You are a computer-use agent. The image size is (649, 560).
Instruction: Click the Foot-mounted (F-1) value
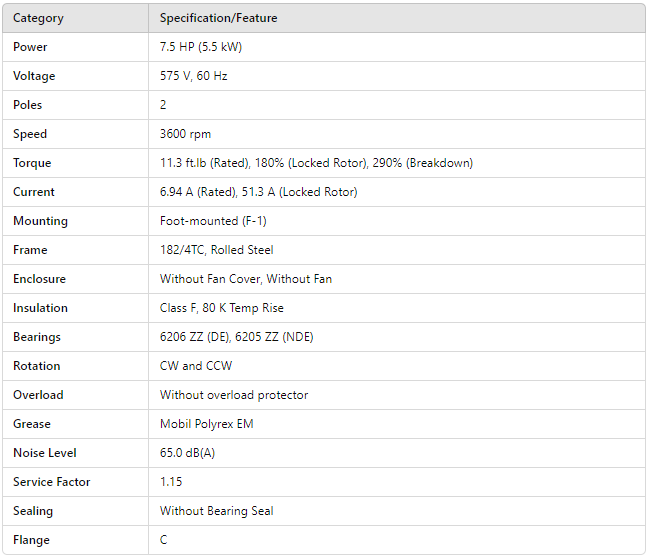213,221
